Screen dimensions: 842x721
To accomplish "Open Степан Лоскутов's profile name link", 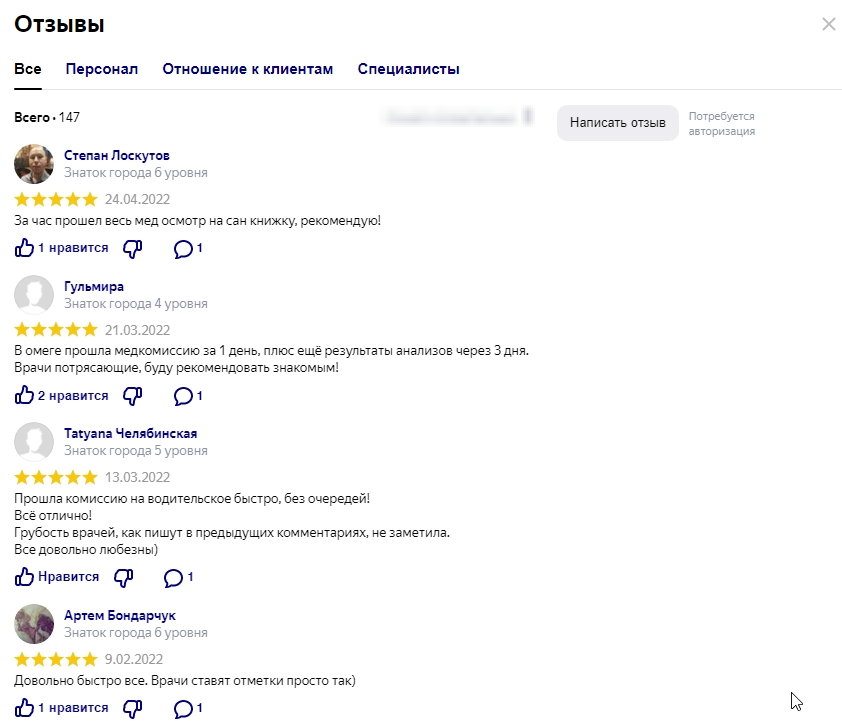I will (x=117, y=156).
